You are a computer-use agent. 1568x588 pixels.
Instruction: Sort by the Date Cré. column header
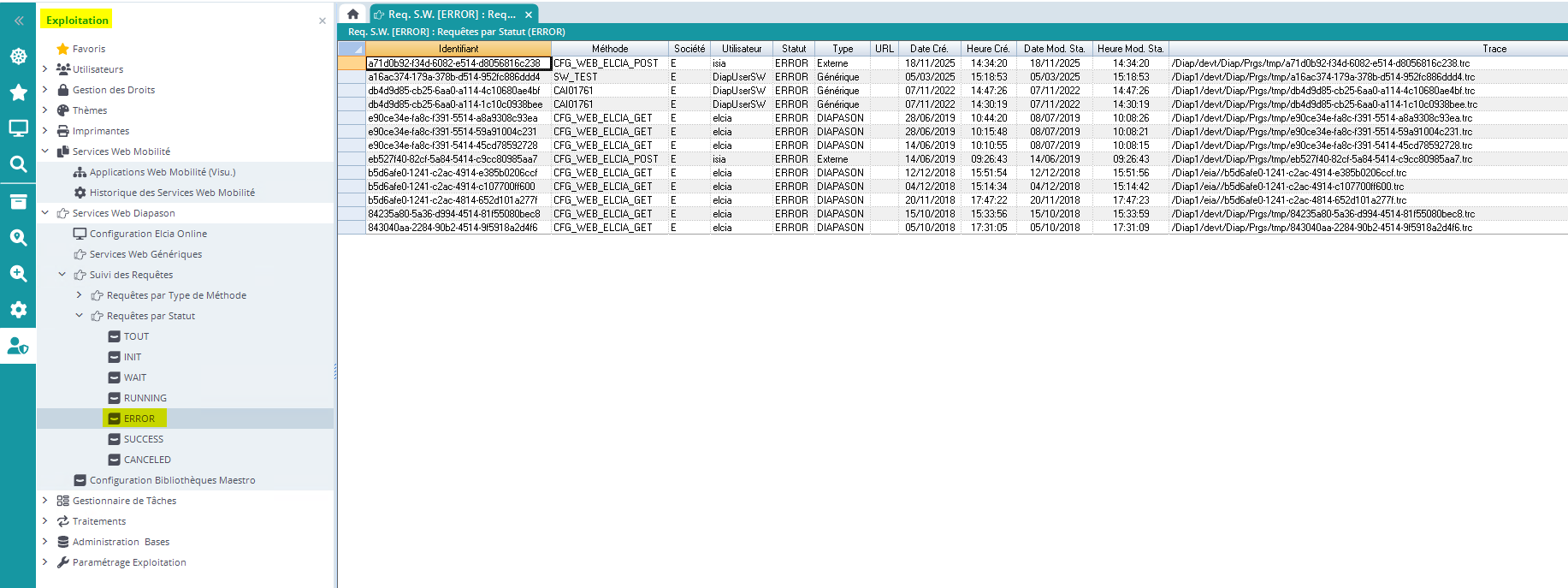[928, 49]
